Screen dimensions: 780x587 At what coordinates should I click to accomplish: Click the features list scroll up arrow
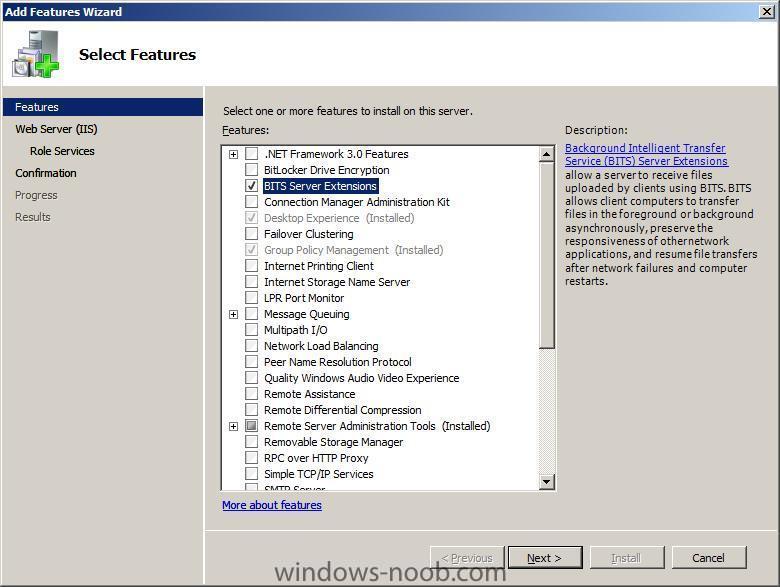point(546,154)
